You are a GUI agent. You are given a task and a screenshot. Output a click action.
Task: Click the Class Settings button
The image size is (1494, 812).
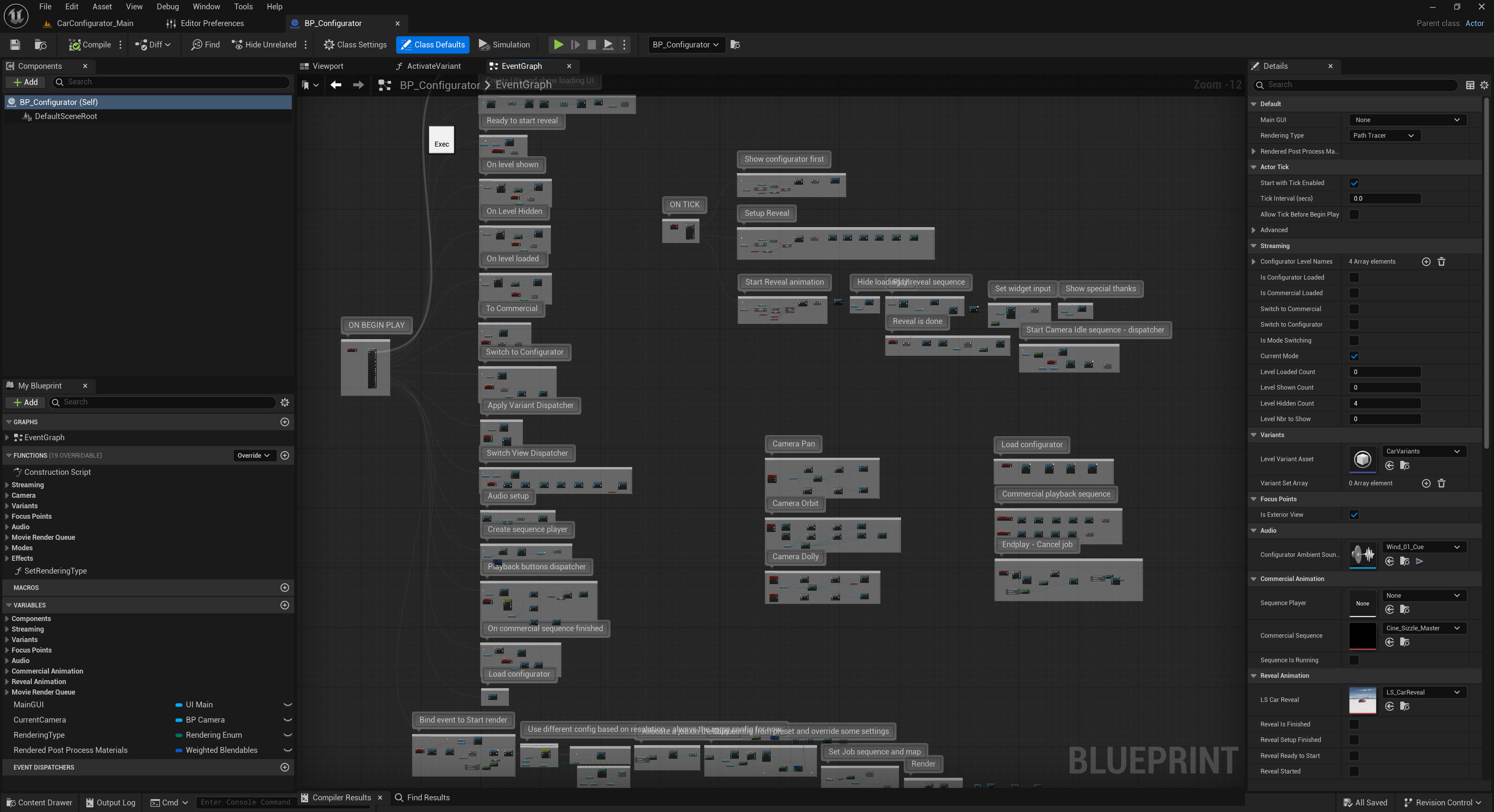click(x=355, y=45)
